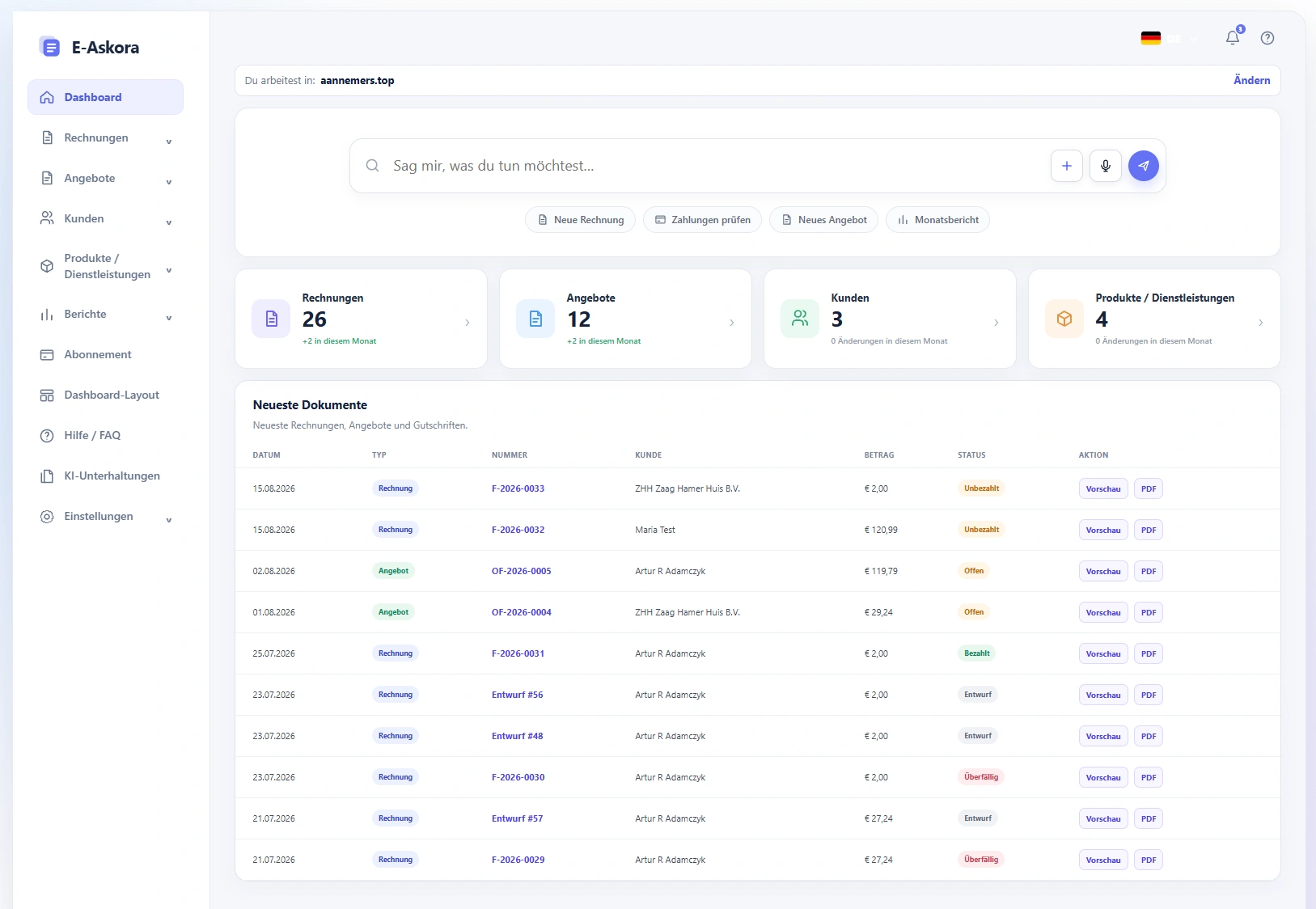Click the Produkte card box icon

pos(1064,319)
